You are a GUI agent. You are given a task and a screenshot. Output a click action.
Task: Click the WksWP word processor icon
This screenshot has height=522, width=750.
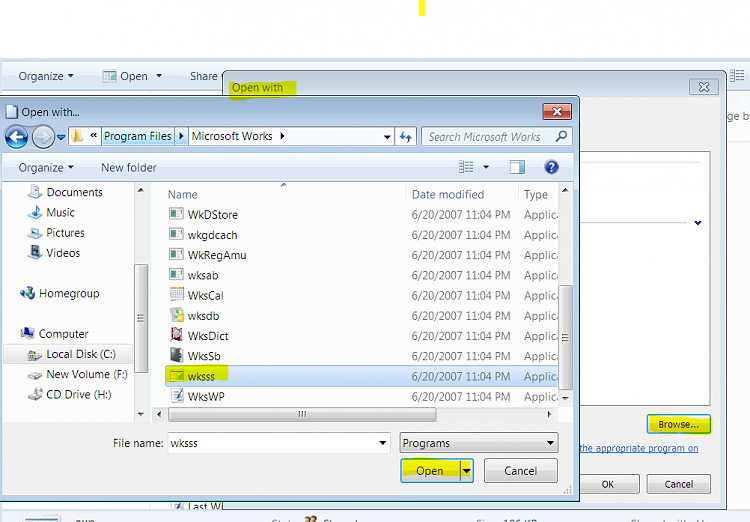point(176,396)
